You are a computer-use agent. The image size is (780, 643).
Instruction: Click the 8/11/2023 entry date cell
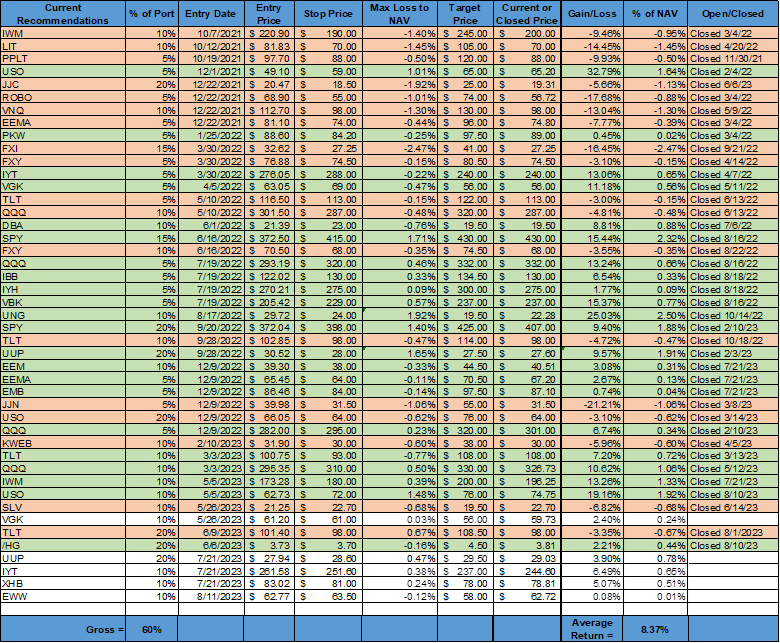tap(210, 597)
